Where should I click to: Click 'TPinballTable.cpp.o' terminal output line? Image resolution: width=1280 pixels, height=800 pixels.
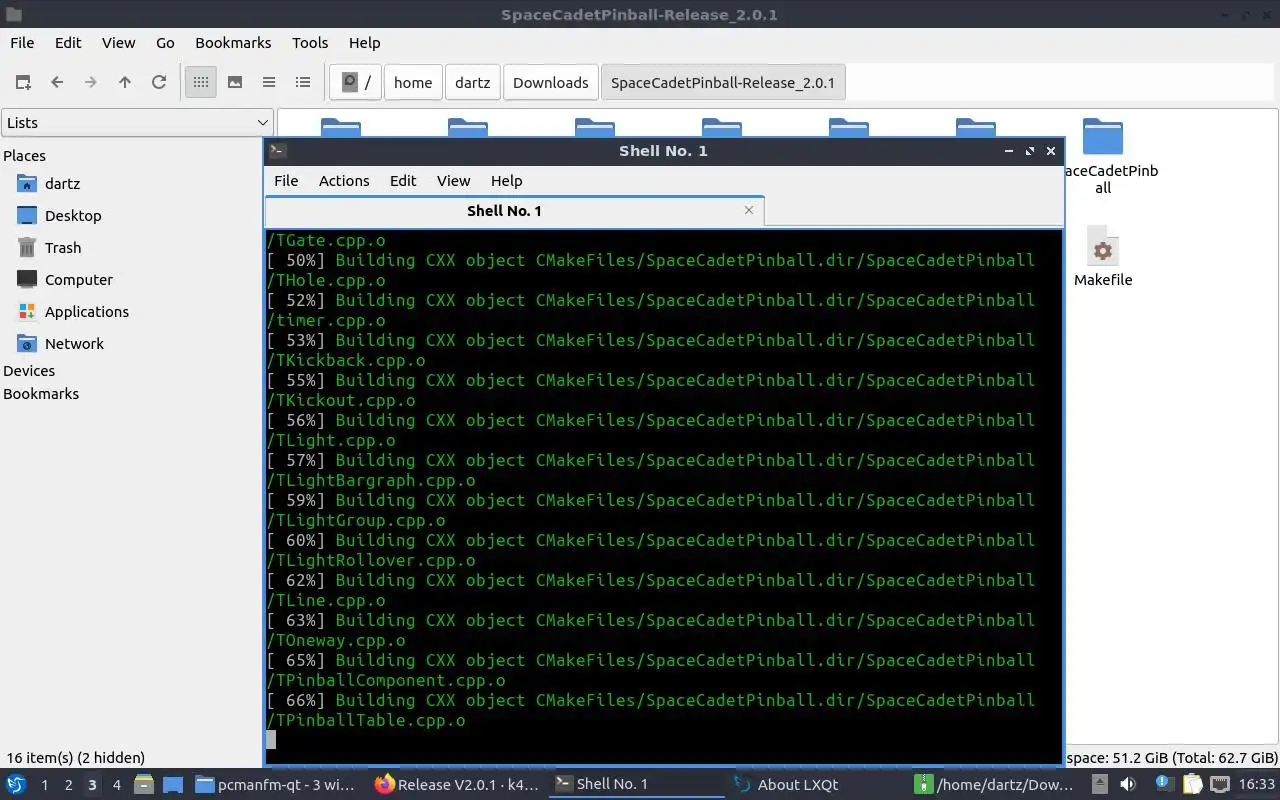(366, 720)
